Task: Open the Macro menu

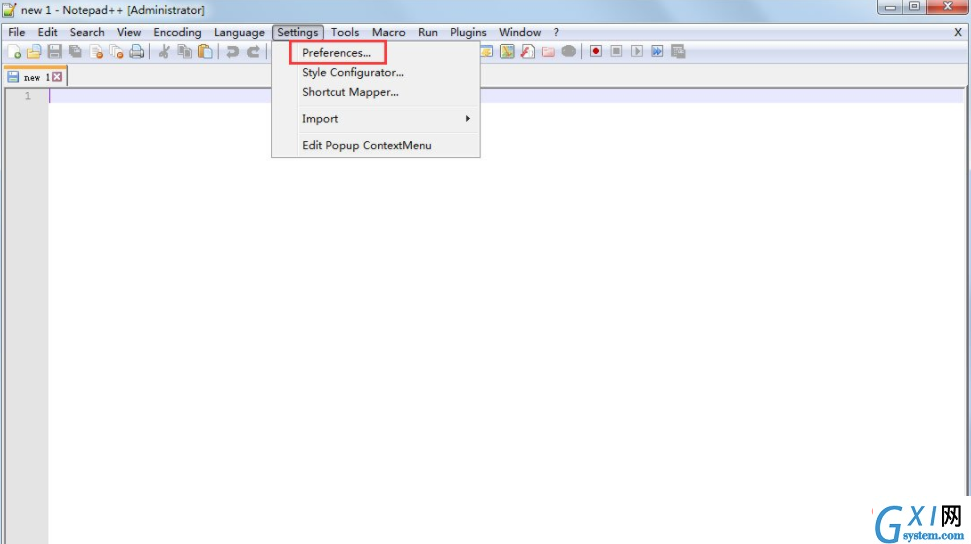Action: tap(388, 32)
